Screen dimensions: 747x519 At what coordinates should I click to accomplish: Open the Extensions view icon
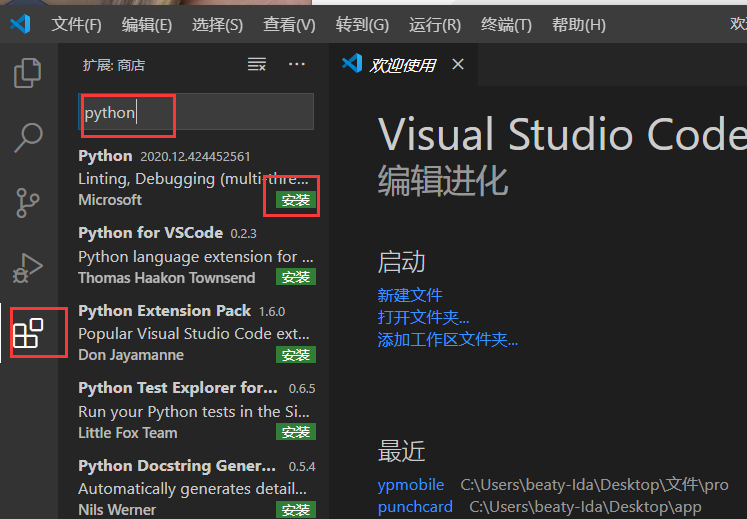[28, 333]
